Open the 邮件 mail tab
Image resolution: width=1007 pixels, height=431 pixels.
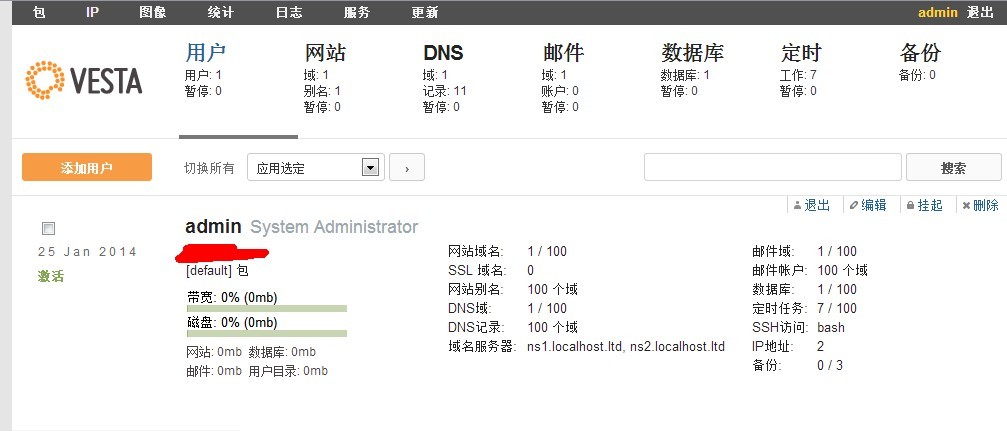pos(563,53)
